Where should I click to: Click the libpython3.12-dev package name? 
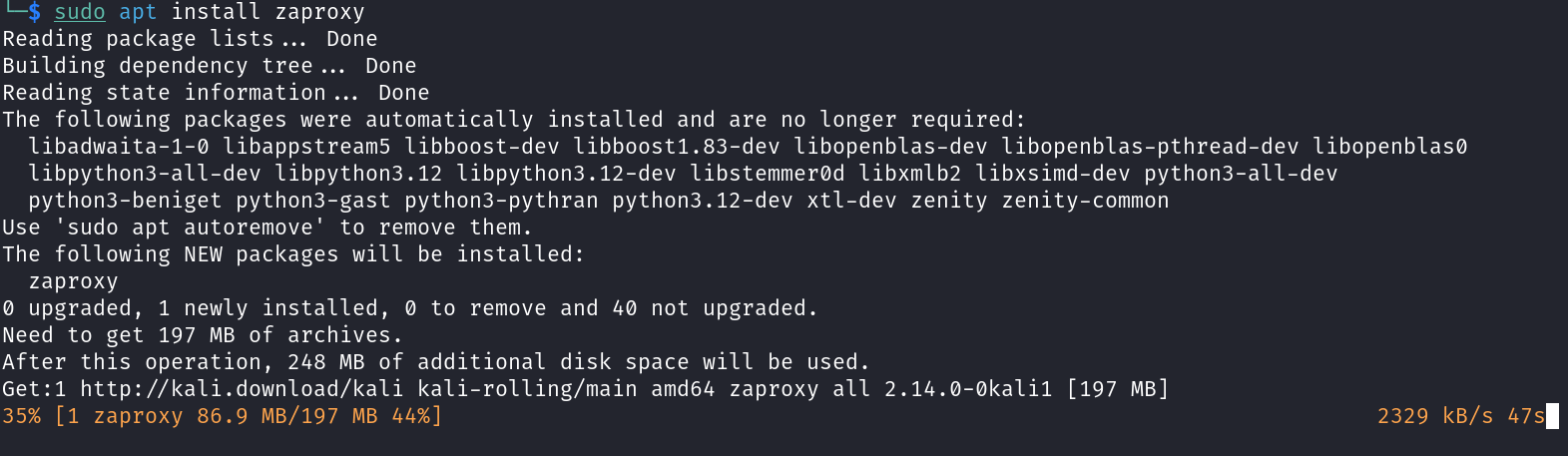[x=566, y=174]
